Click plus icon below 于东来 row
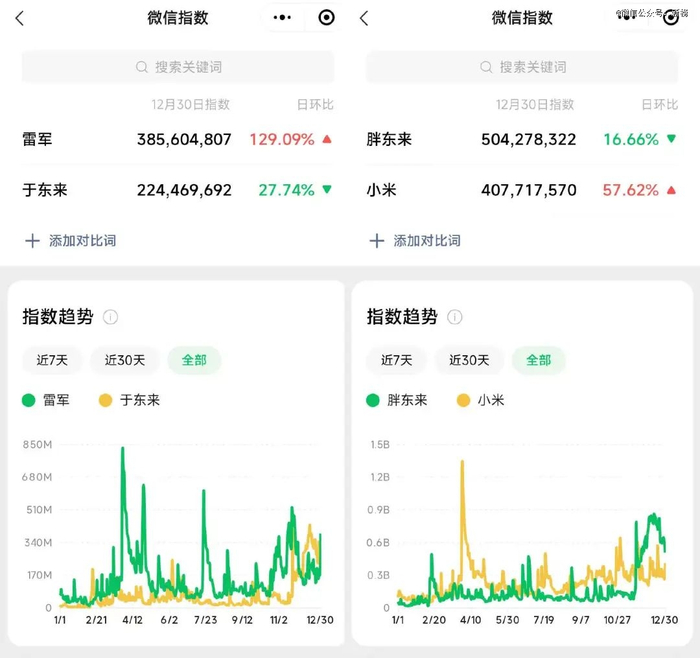Screen dimensions: 700x658 [x=32, y=241]
